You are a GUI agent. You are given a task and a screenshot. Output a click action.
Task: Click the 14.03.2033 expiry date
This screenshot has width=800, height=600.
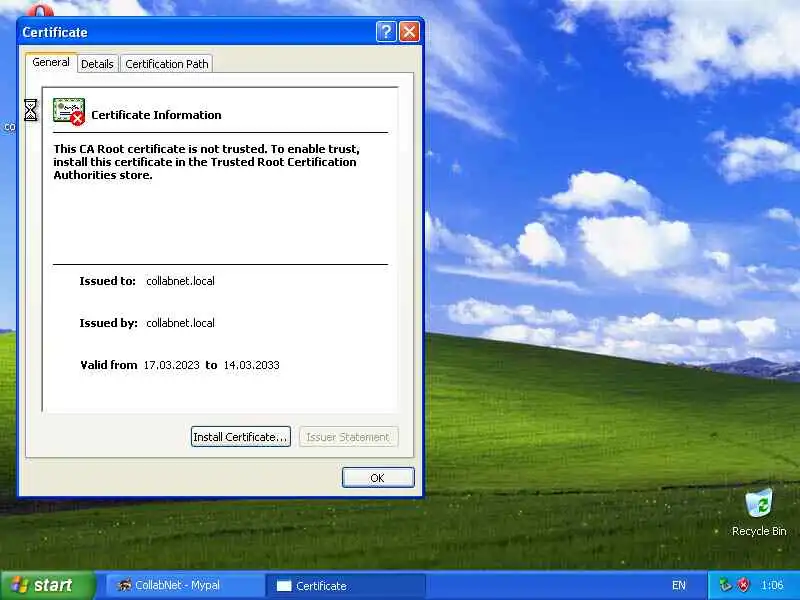click(x=252, y=365)
